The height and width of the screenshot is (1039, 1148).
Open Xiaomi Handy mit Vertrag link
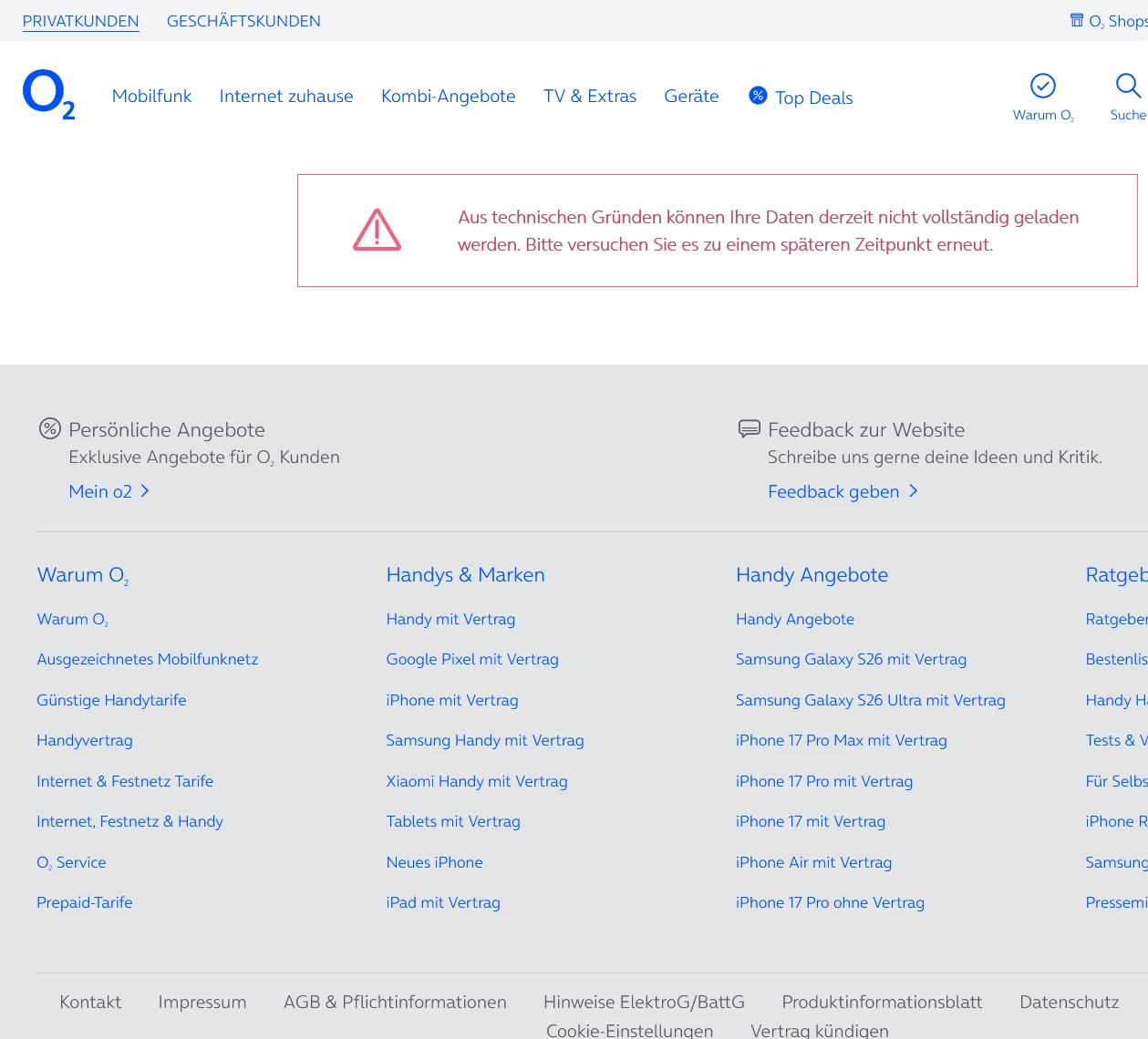[x=477, y=781]
